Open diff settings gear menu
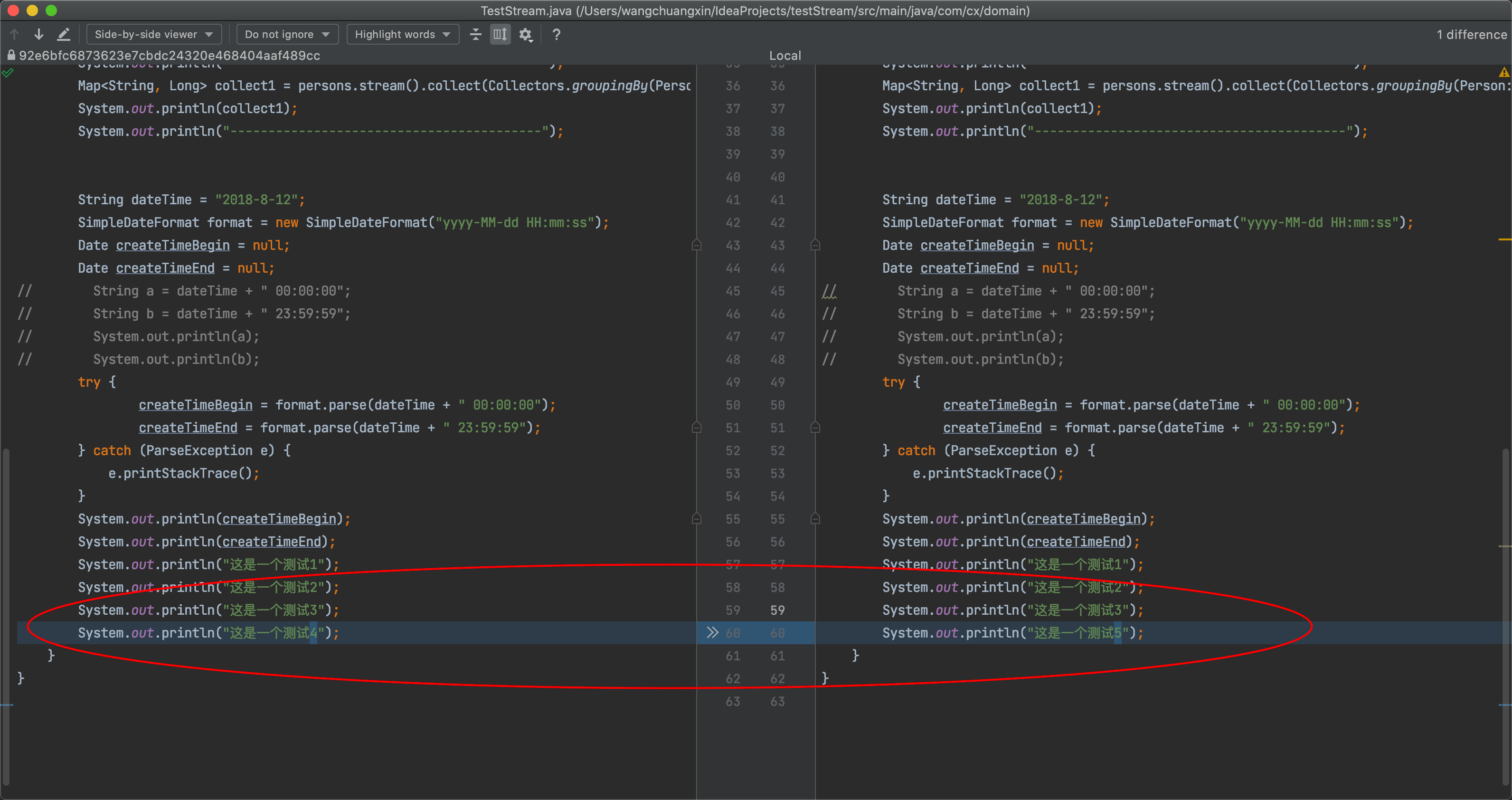The height and width of the screenshot is (800, 1512). [x=525, y=35]
